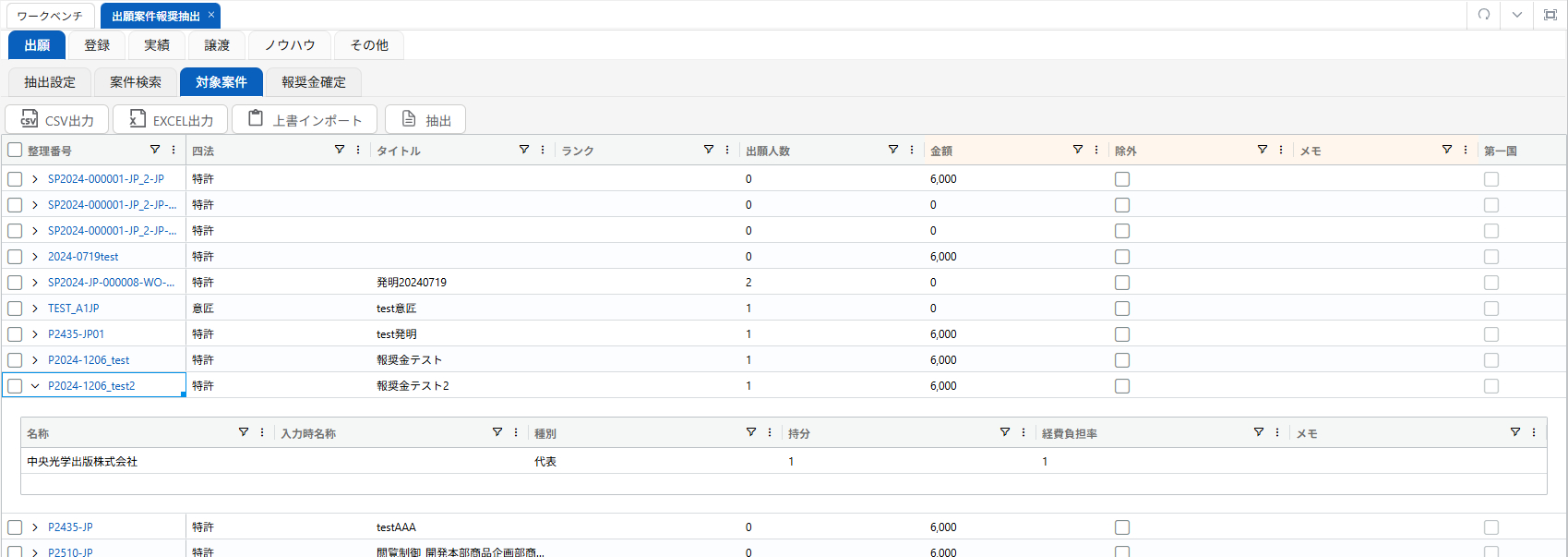The height and width of the screenshot is (557, 1568).
Task: Open filter for 整理番号 column
Action: [x=155, y=150]
